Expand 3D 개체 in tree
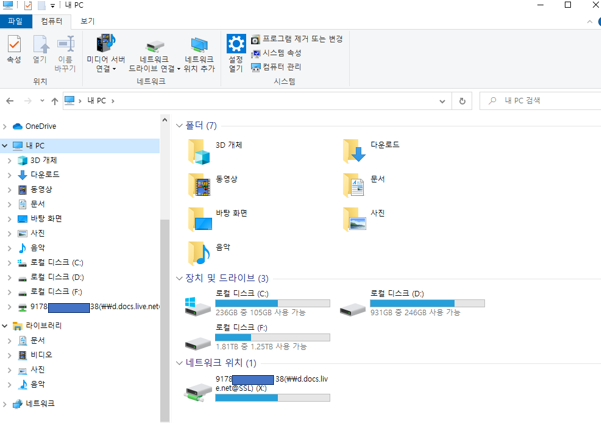601x423 pixels. click(10, 161)
